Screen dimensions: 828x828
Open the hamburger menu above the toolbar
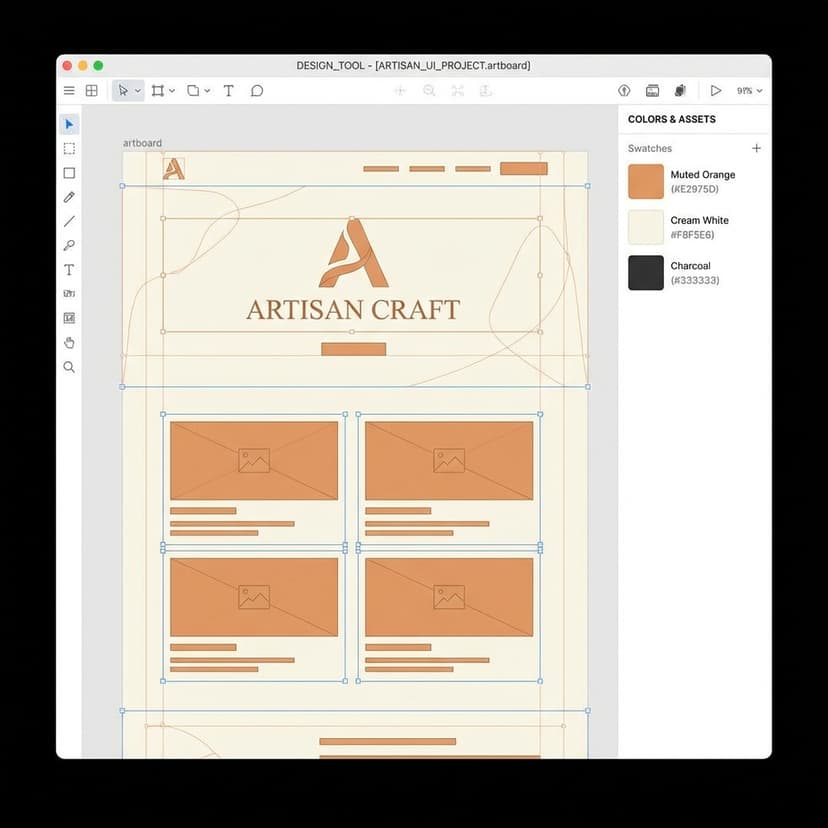coord(69,89)
